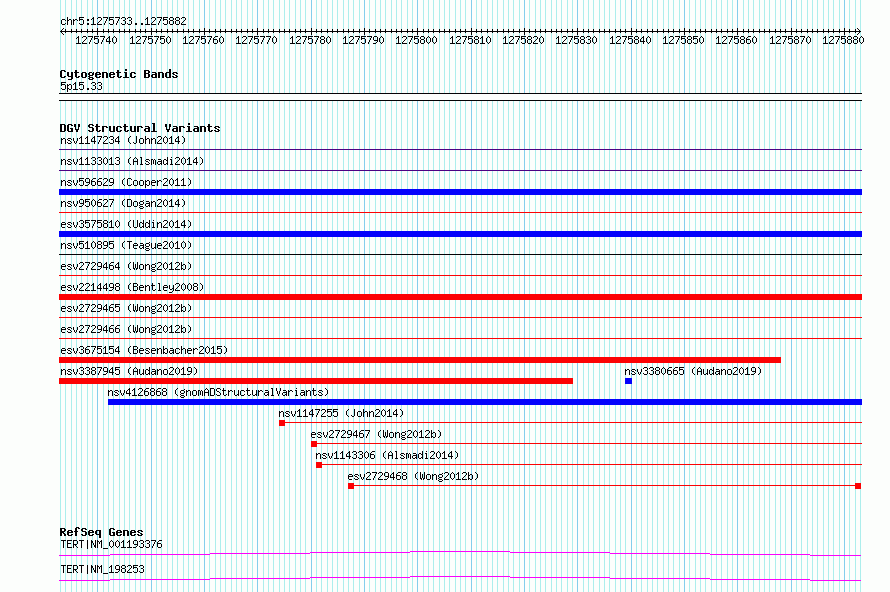Click the red bar under esv2214498
The width and height of the screenshot is (890, 592).
(460, 297)
